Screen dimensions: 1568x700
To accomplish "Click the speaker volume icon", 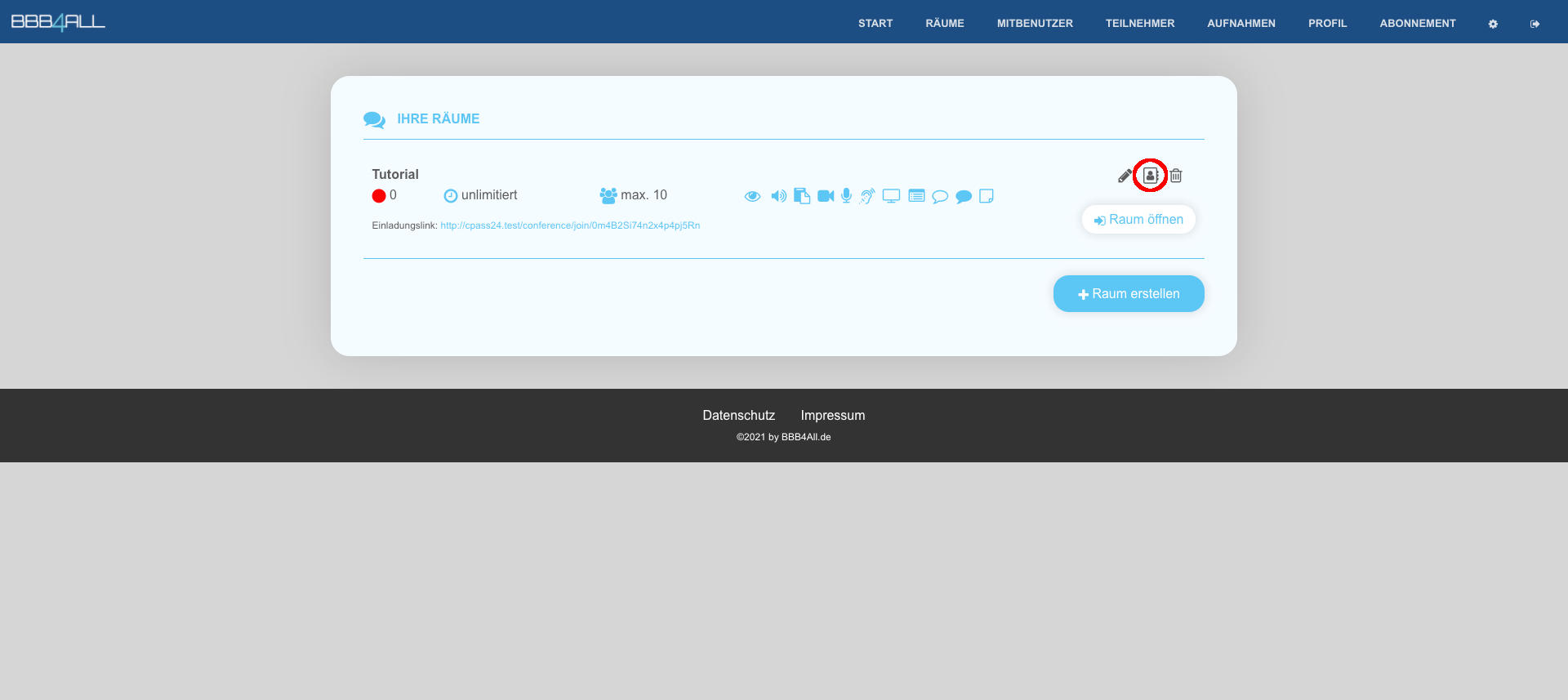I will tap(778, 196).
